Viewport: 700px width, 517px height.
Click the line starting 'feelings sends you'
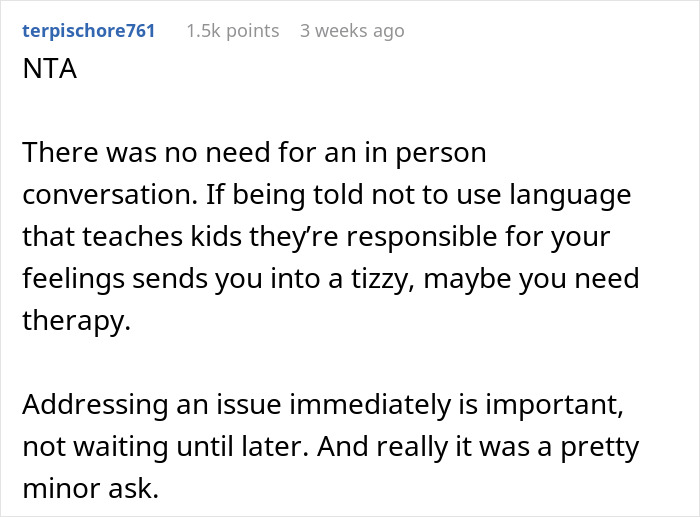[327, 278]
